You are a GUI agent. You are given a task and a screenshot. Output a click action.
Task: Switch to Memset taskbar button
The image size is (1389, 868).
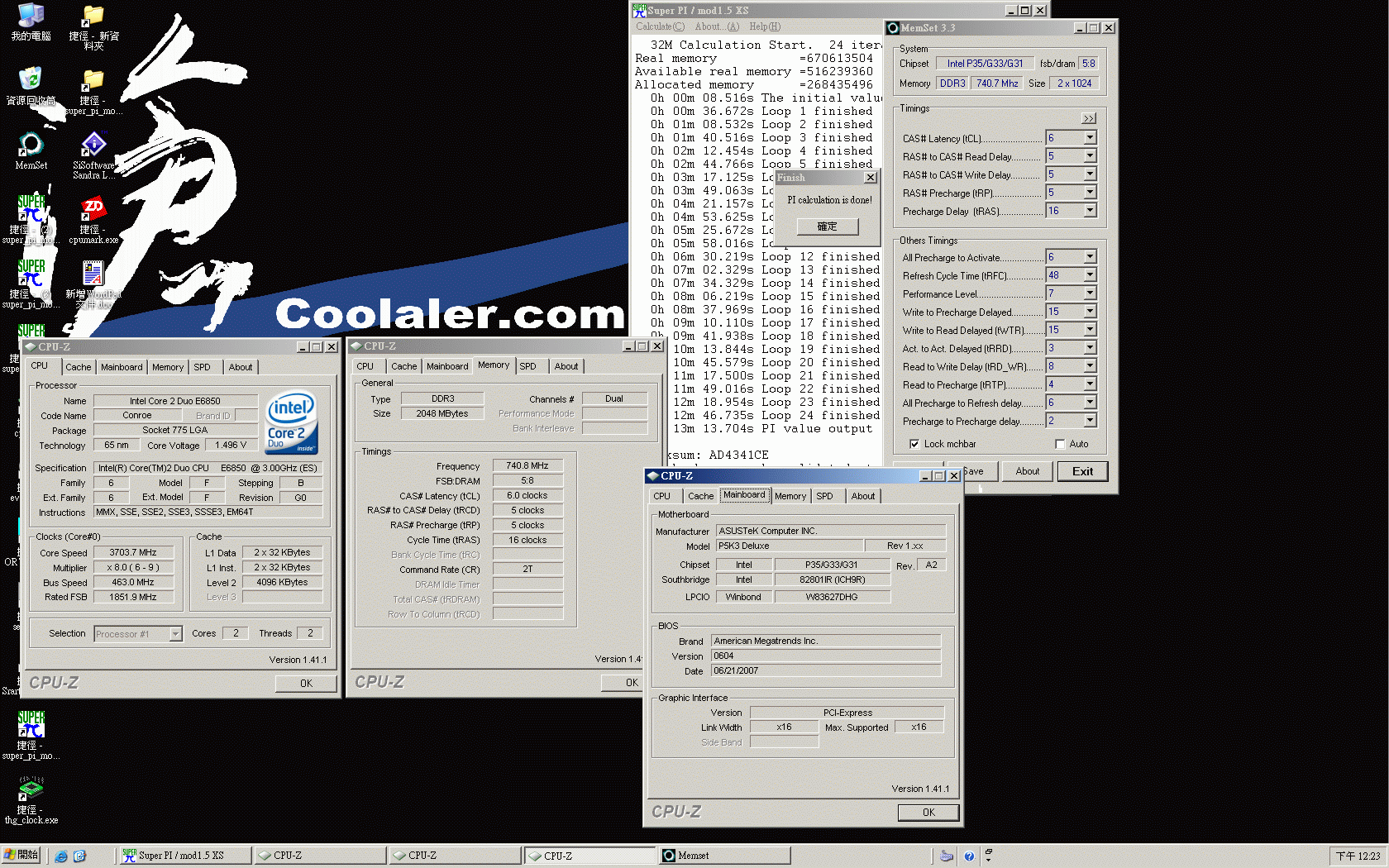point(724,856)
